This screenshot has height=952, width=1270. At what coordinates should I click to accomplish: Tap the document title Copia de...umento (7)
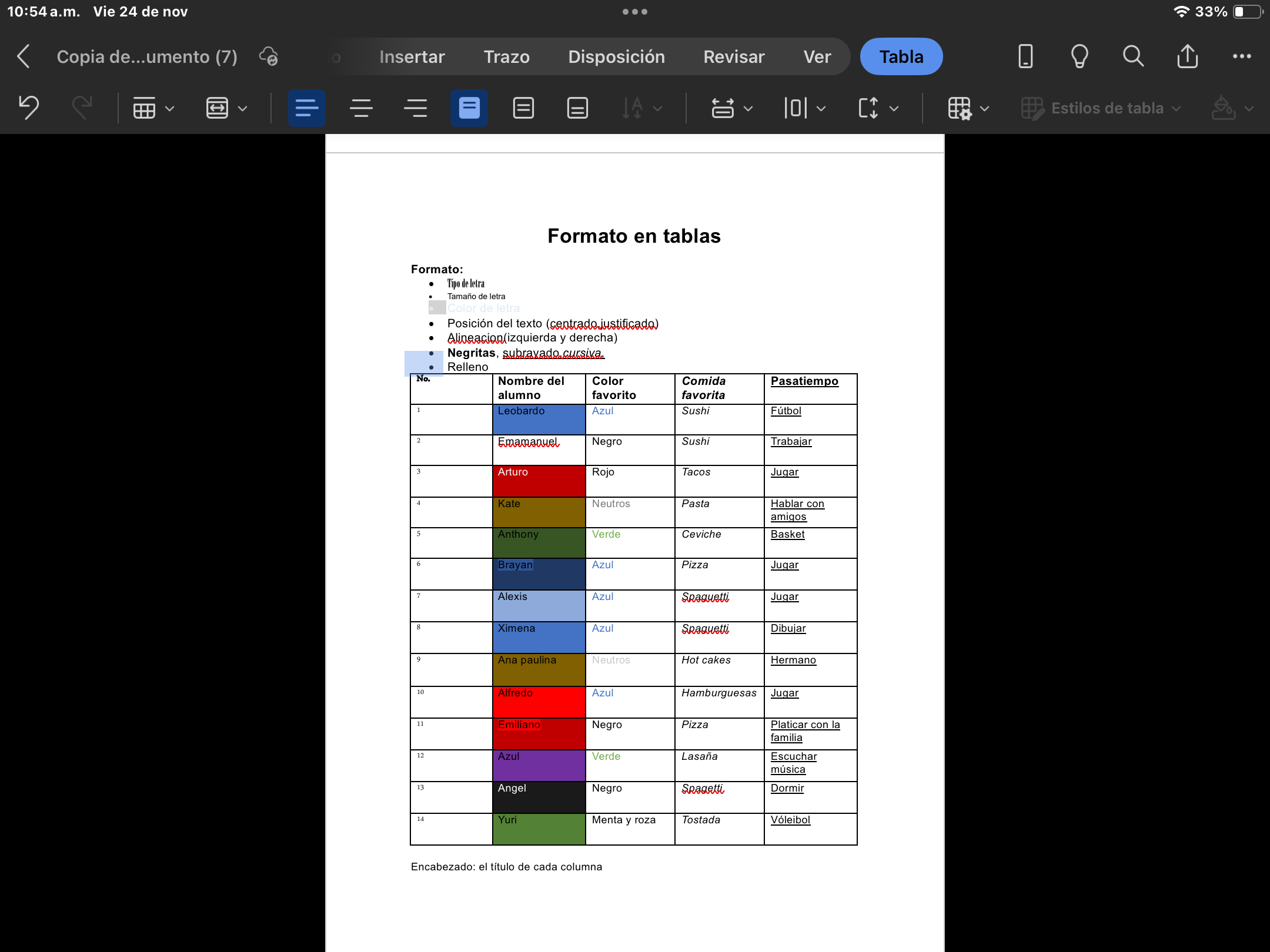pos(147,56)
